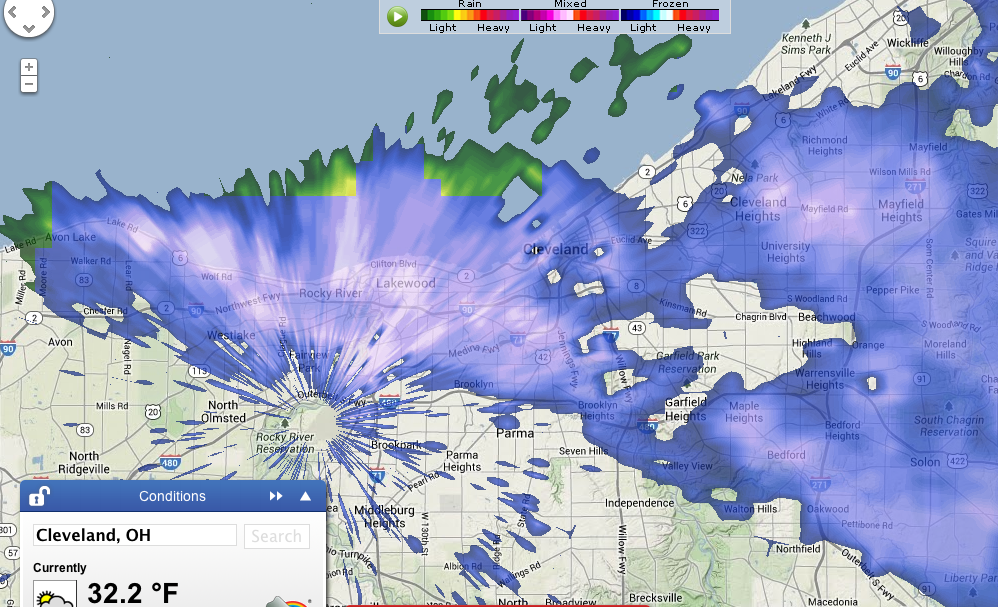The width and height of the screenshot is (998, 607).
Task: Click the 32.2 °F temperature reading
Action: tap(132, 593)
